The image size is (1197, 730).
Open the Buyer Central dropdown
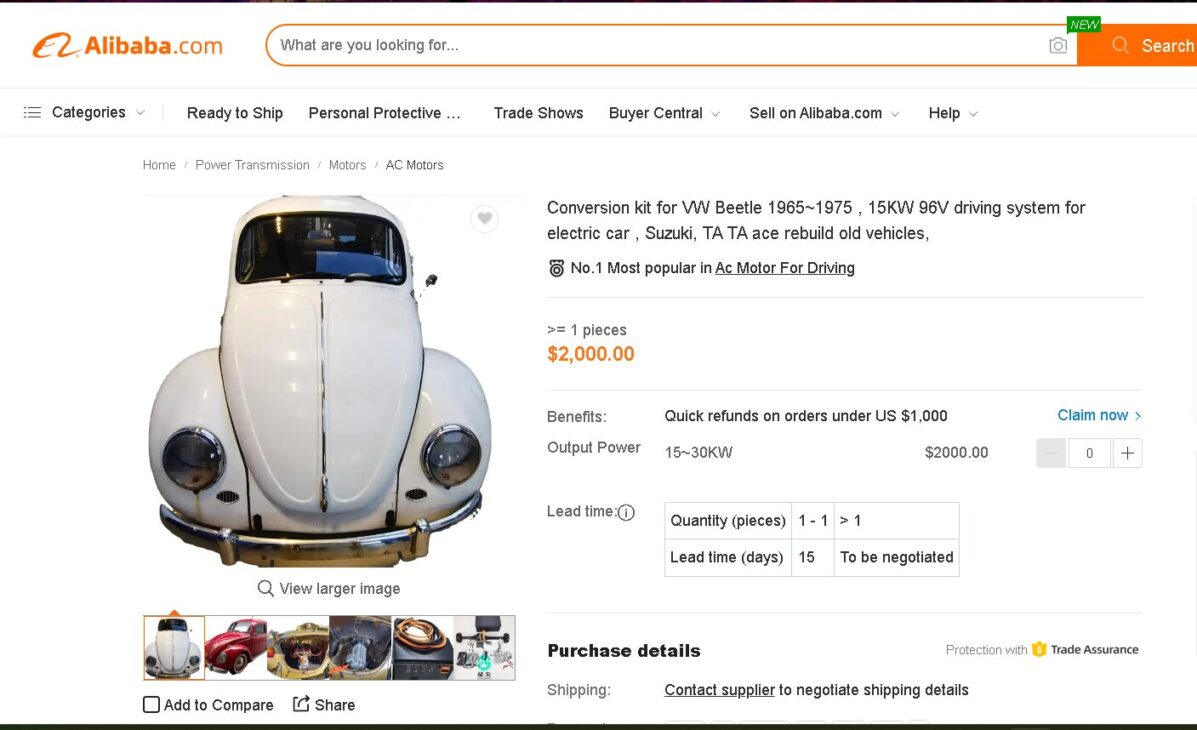(x=664, y=114)
